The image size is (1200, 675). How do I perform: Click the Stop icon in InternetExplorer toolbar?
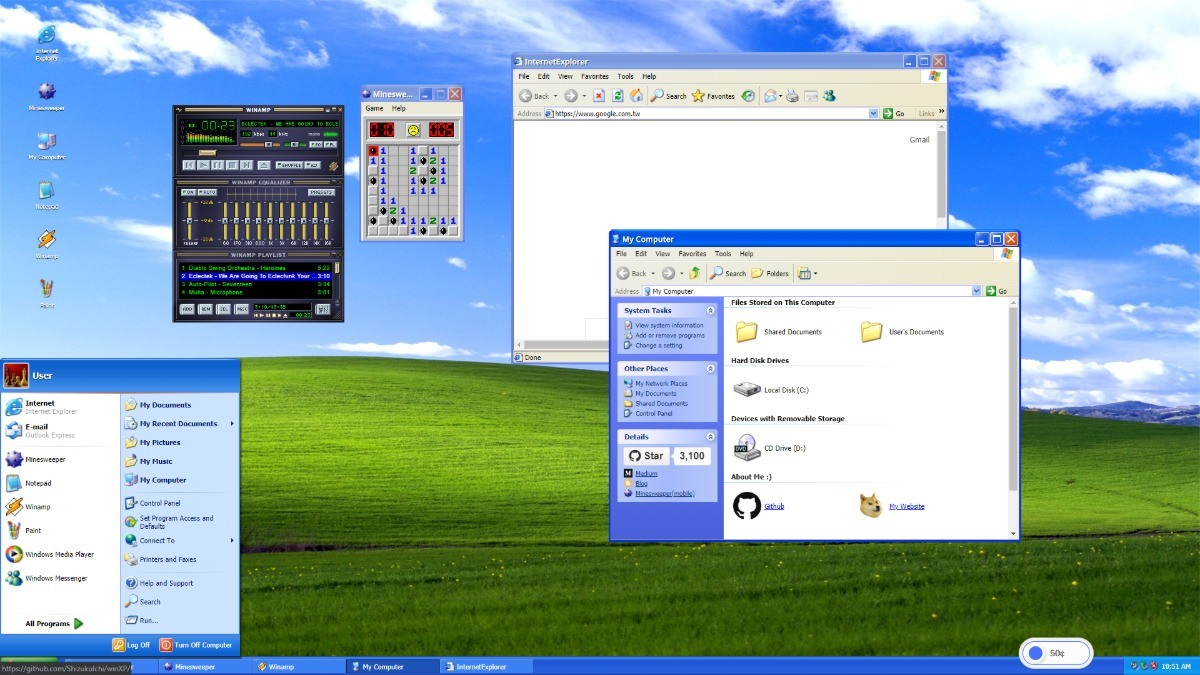pos(598,96)
